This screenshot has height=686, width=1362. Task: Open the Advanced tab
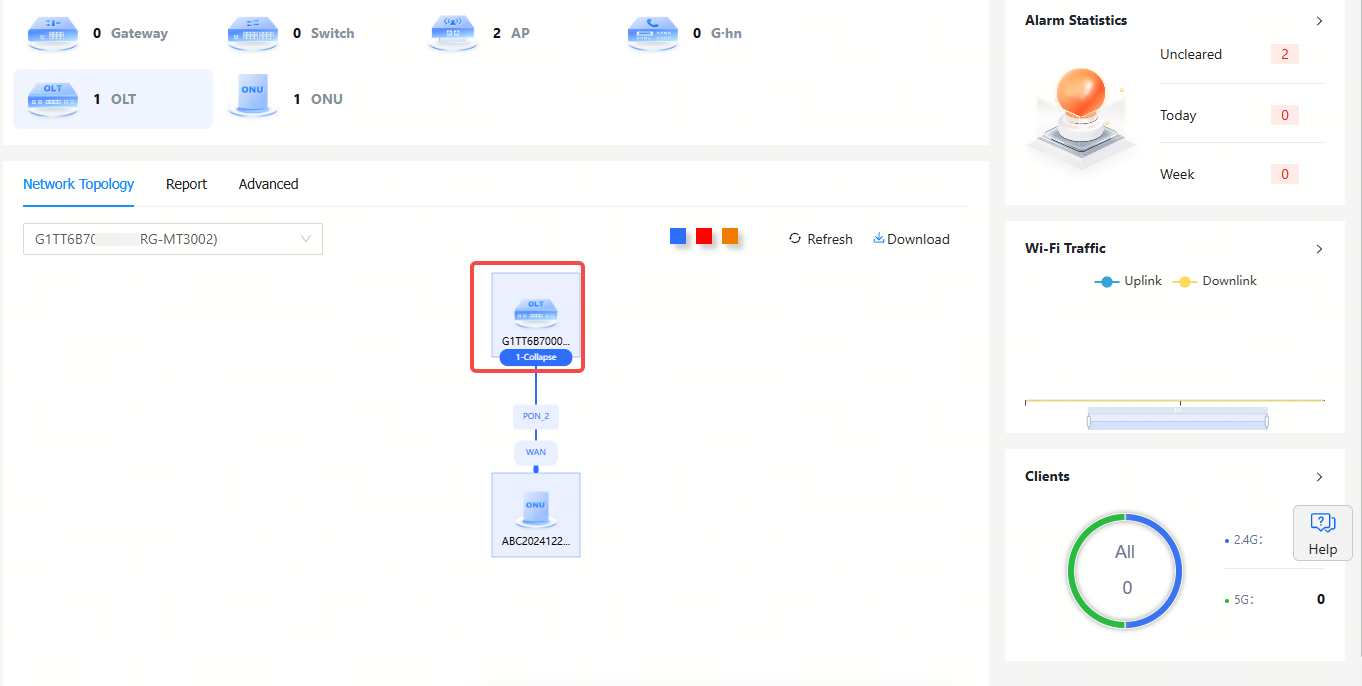(x=268, y=184)
